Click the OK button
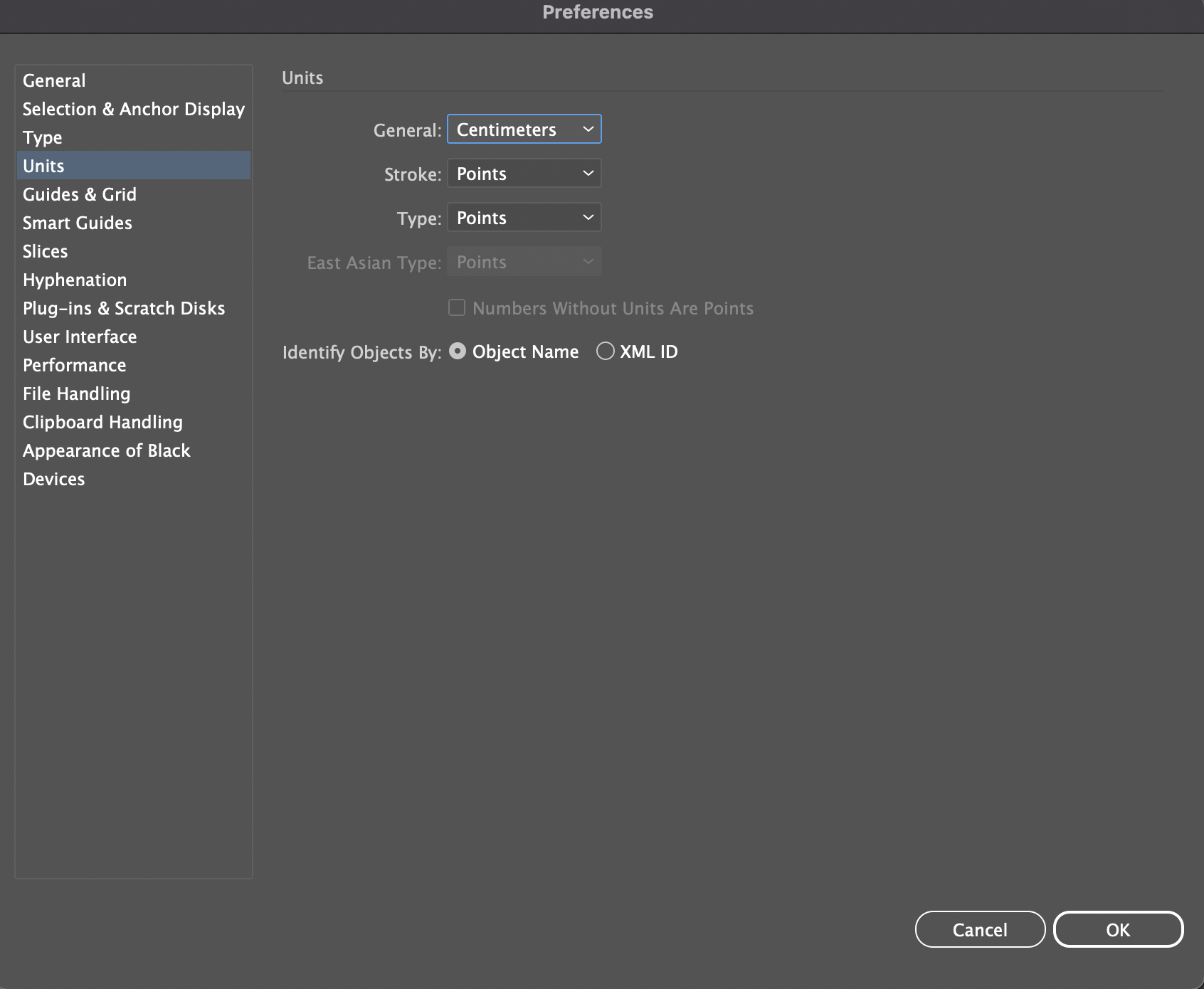Screen dimensions: 1204x989 (x=1117, y=929)
